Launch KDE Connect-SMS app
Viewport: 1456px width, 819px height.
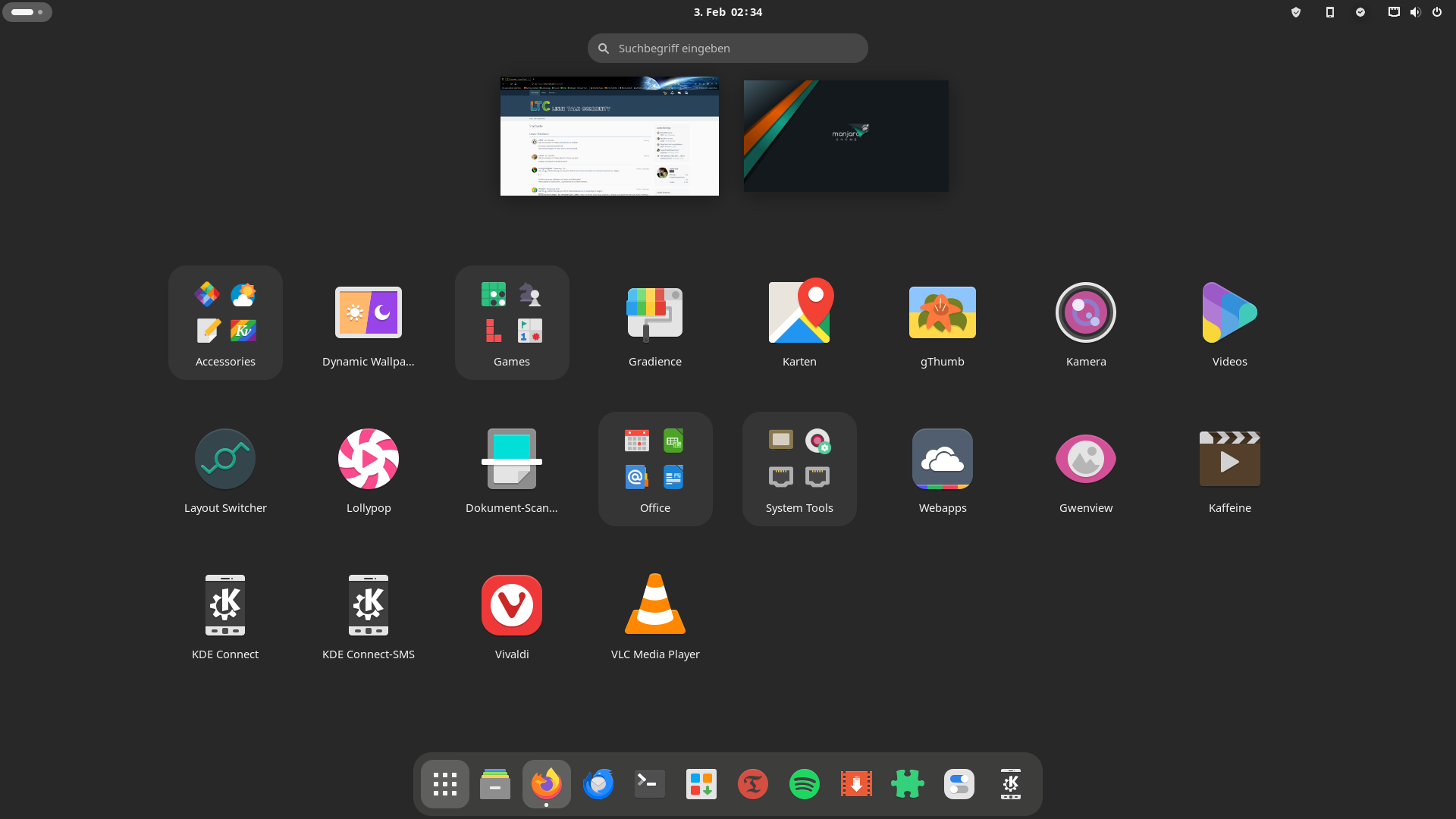click(x=369, y=606)
